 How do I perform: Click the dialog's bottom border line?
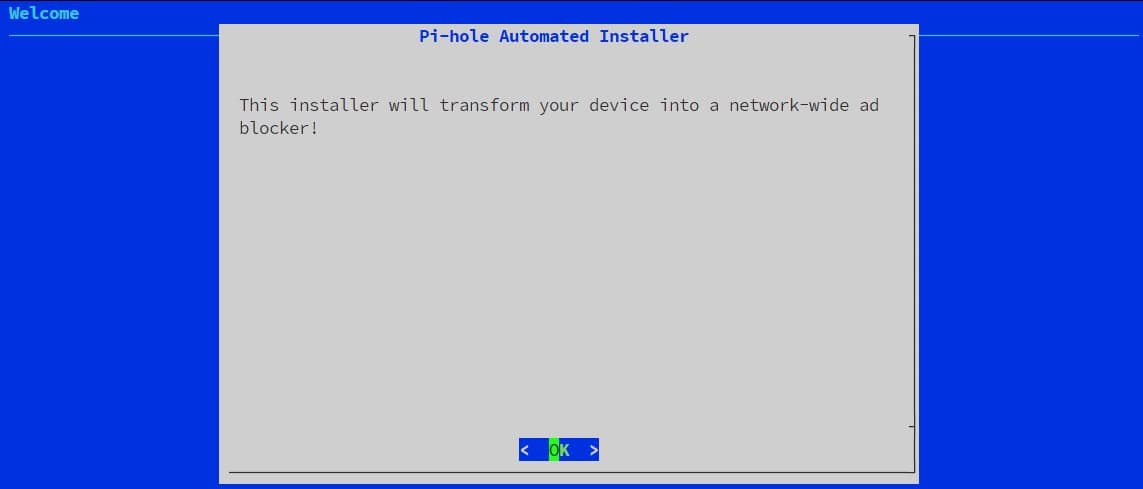571,472
